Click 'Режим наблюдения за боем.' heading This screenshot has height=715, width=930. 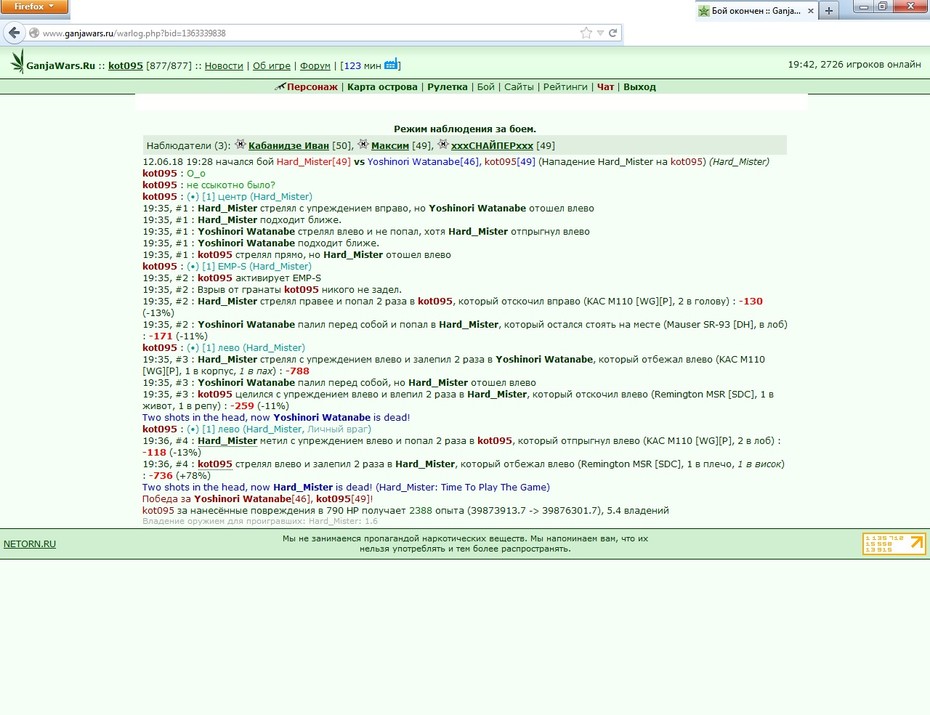point(465,129)
